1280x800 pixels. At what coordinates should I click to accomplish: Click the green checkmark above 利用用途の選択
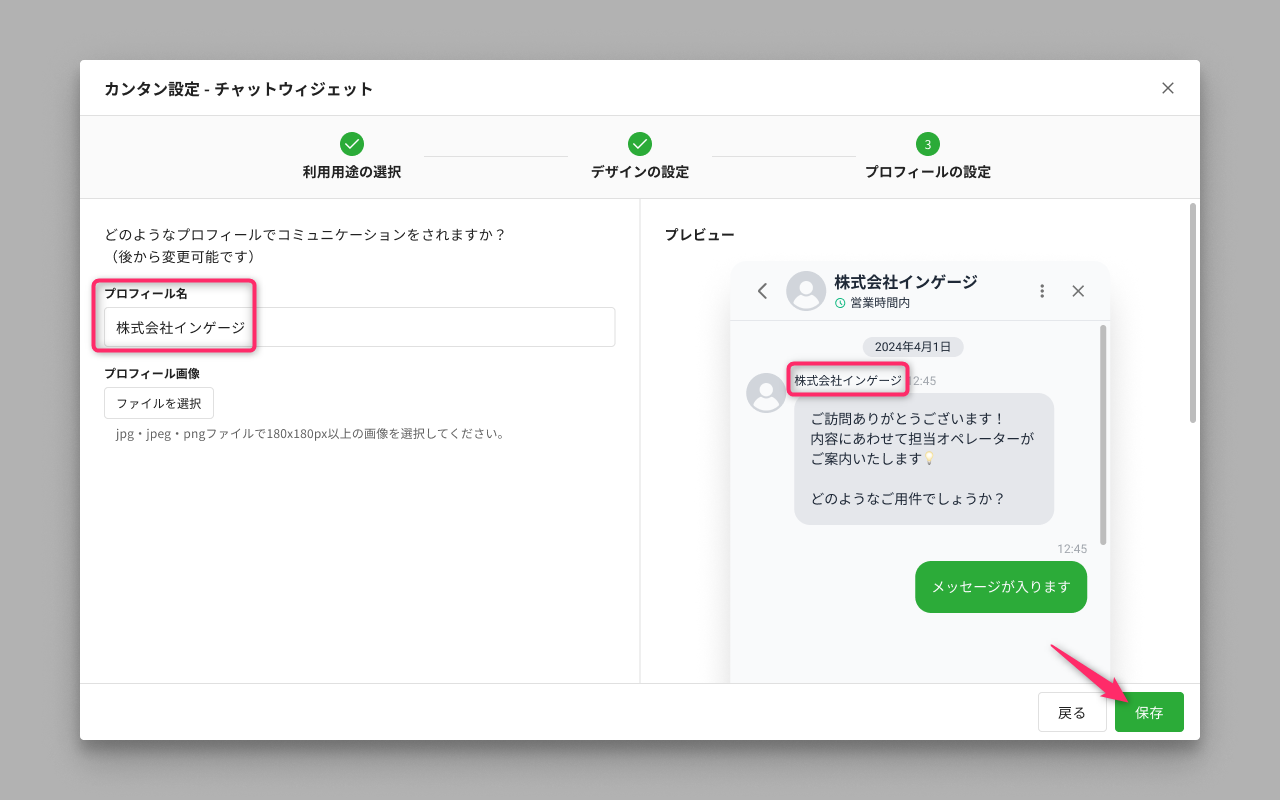(352, 144)
